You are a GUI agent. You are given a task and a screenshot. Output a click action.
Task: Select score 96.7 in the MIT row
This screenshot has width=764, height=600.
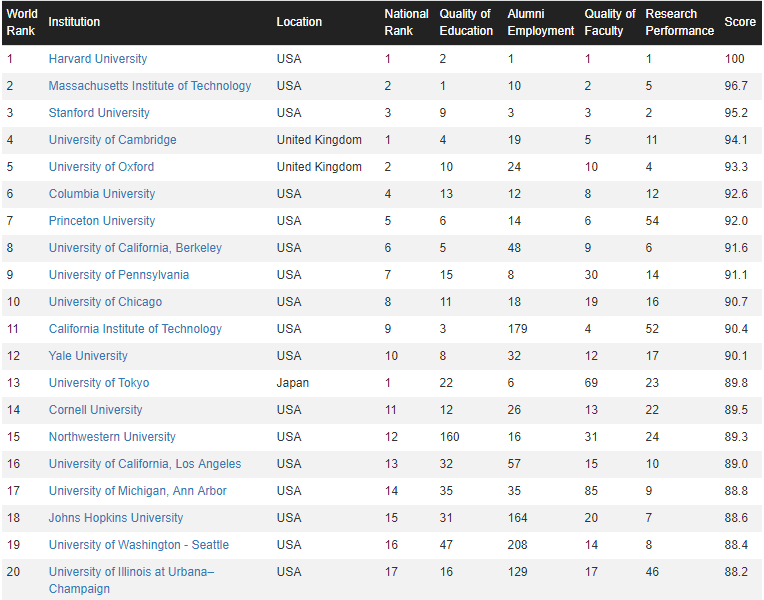[x=736, y=86]
